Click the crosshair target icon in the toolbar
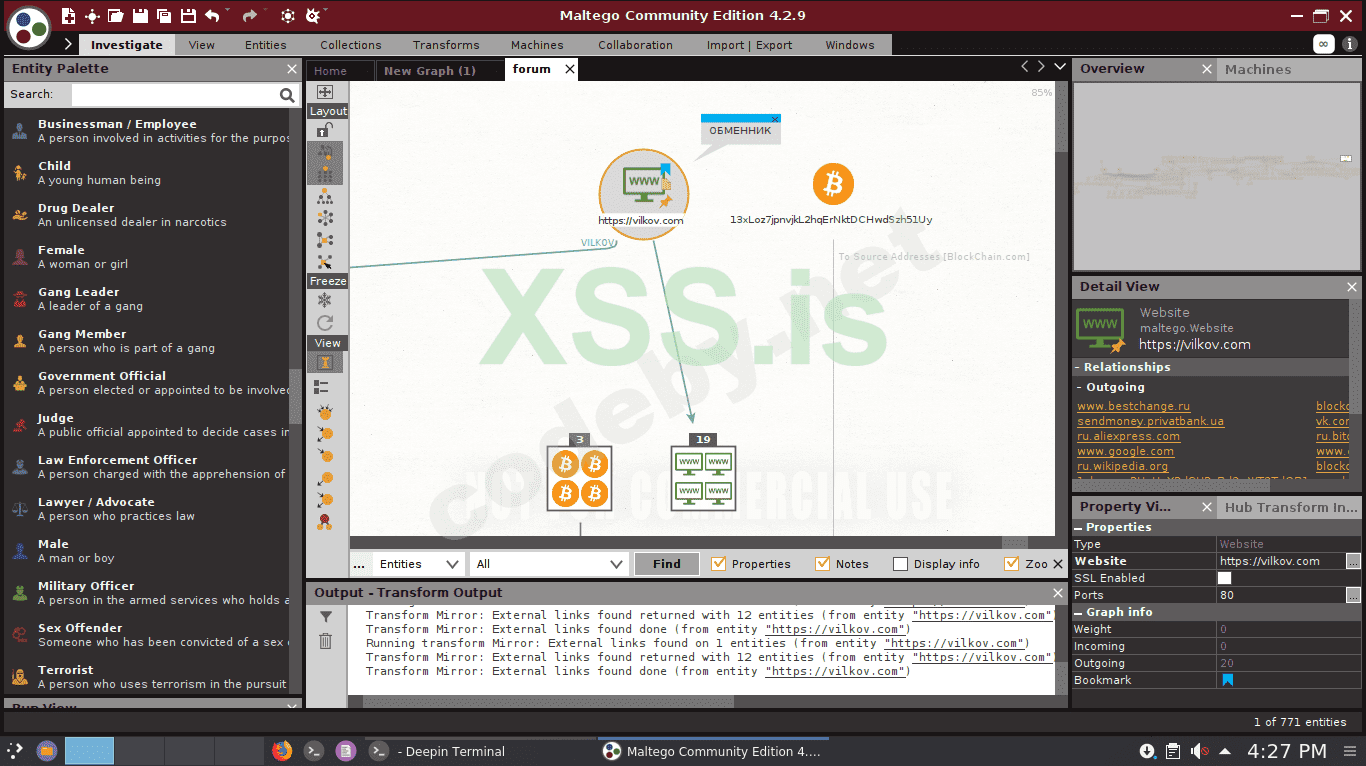The width and height of the screenshot is (1366, 766). point(92,16)
